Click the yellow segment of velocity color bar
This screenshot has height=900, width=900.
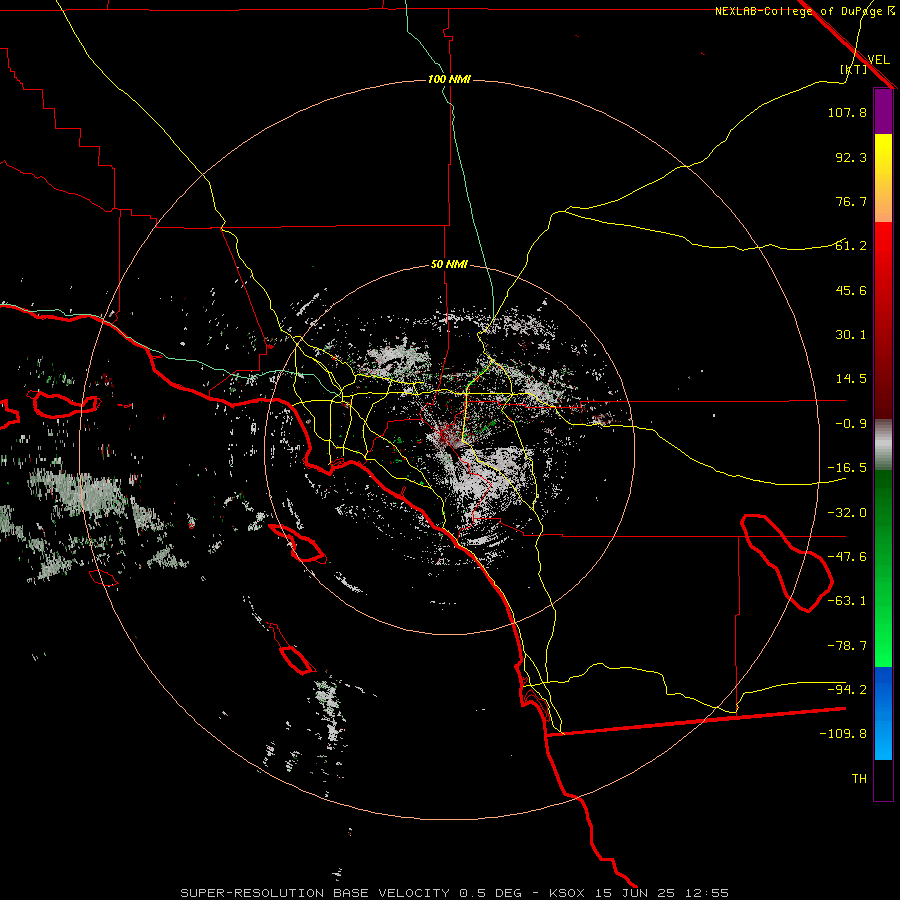coord(883,156)
